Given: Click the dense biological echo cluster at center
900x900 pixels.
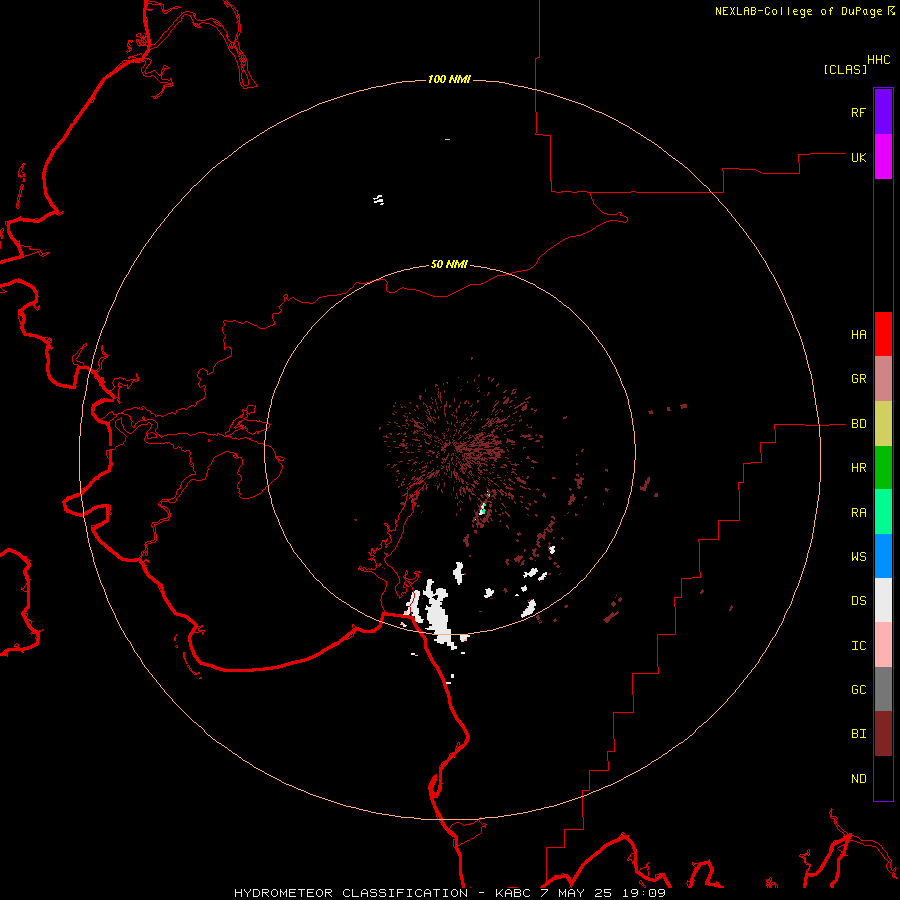Looking at the screenshot, I should coord(463,447).
